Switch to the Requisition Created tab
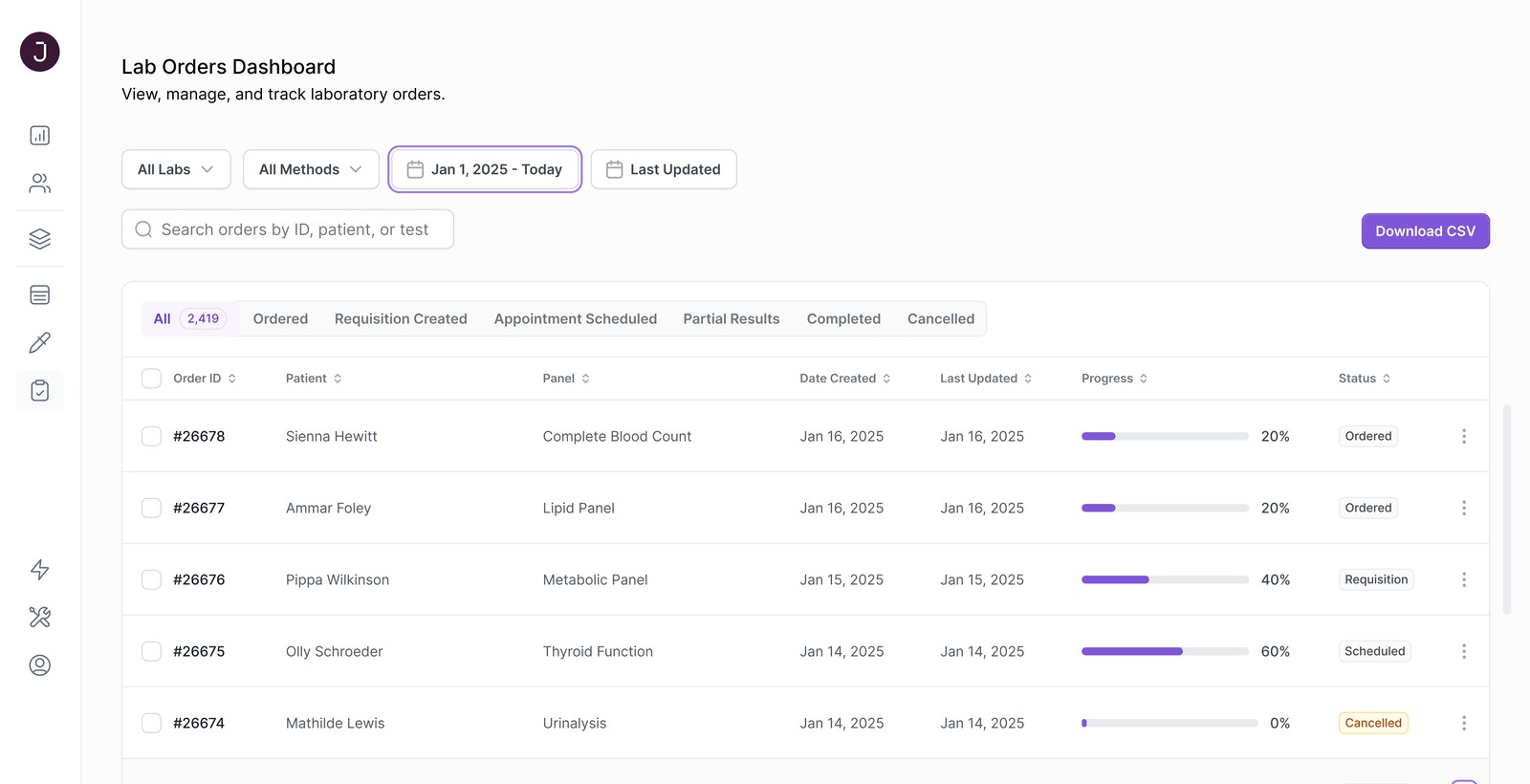 401,319
